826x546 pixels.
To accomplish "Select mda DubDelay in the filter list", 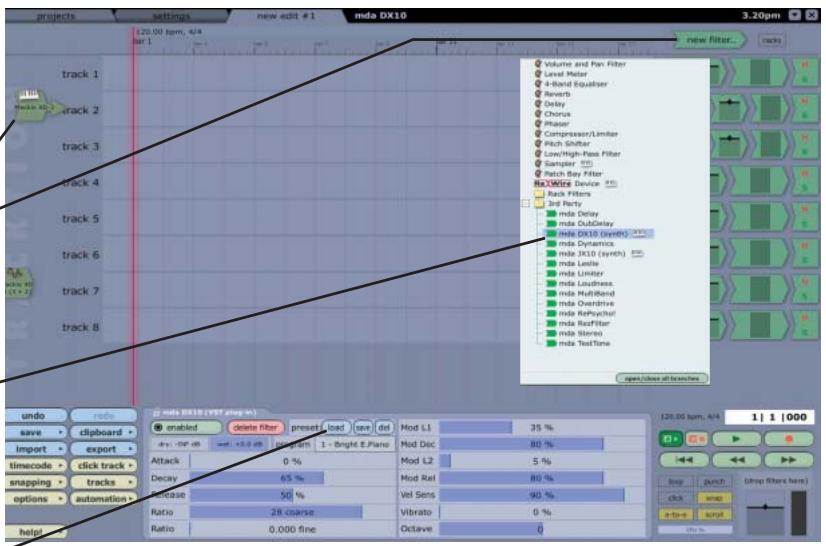I will (x=586, y=223).
